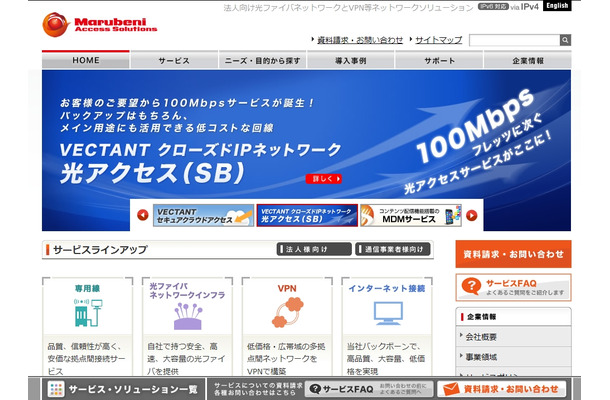Click the envelope icon in the bottom bar
Screen dimensions: 610x400
(451, 389)
